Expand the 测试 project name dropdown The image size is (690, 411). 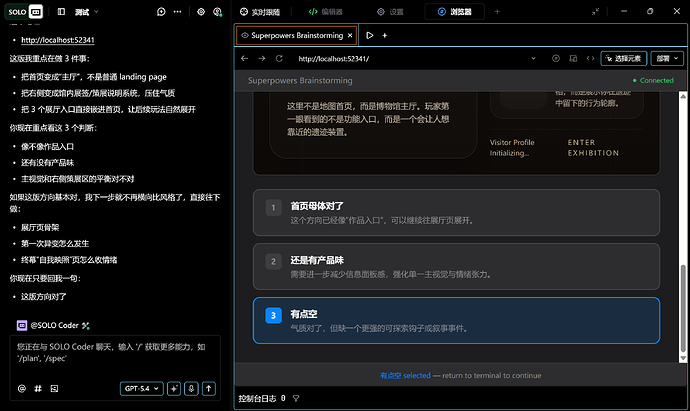point(87,11)
